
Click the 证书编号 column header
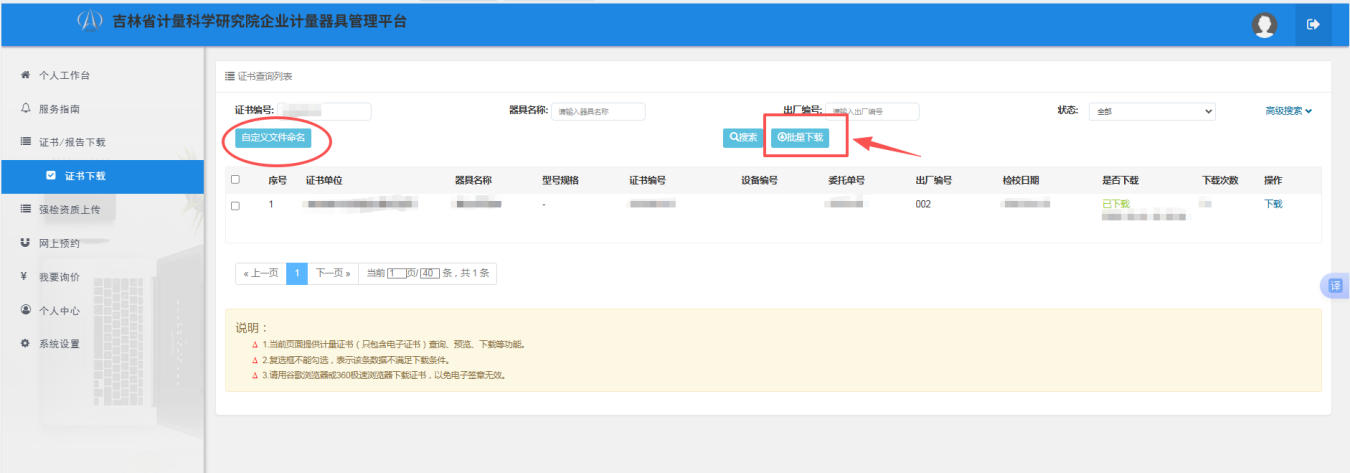pos(648,181)
